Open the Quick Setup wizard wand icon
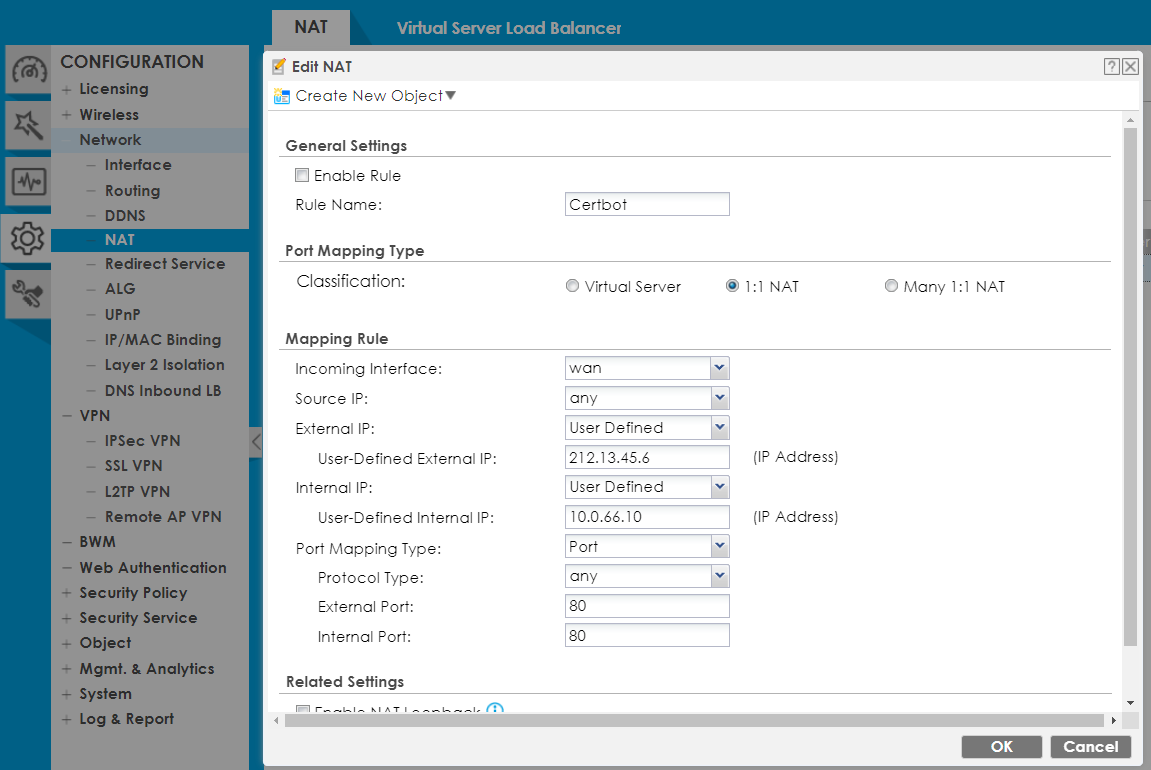The image size is (1151, 770). [x=29, y=126]
